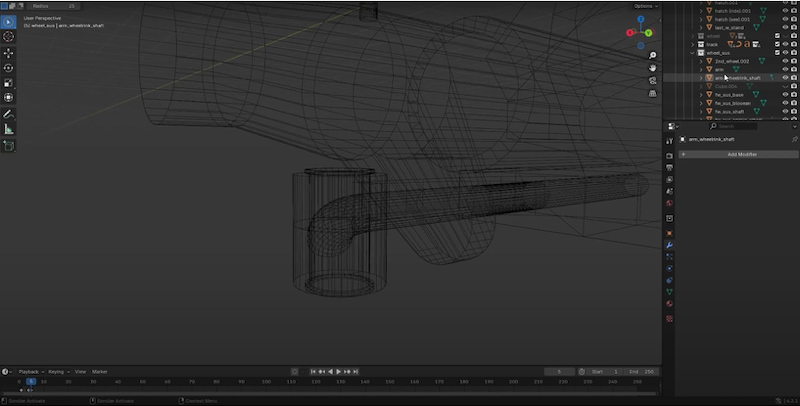Select the Cursor tool in the toolbar
800x406 pixels.
(9, 37)
